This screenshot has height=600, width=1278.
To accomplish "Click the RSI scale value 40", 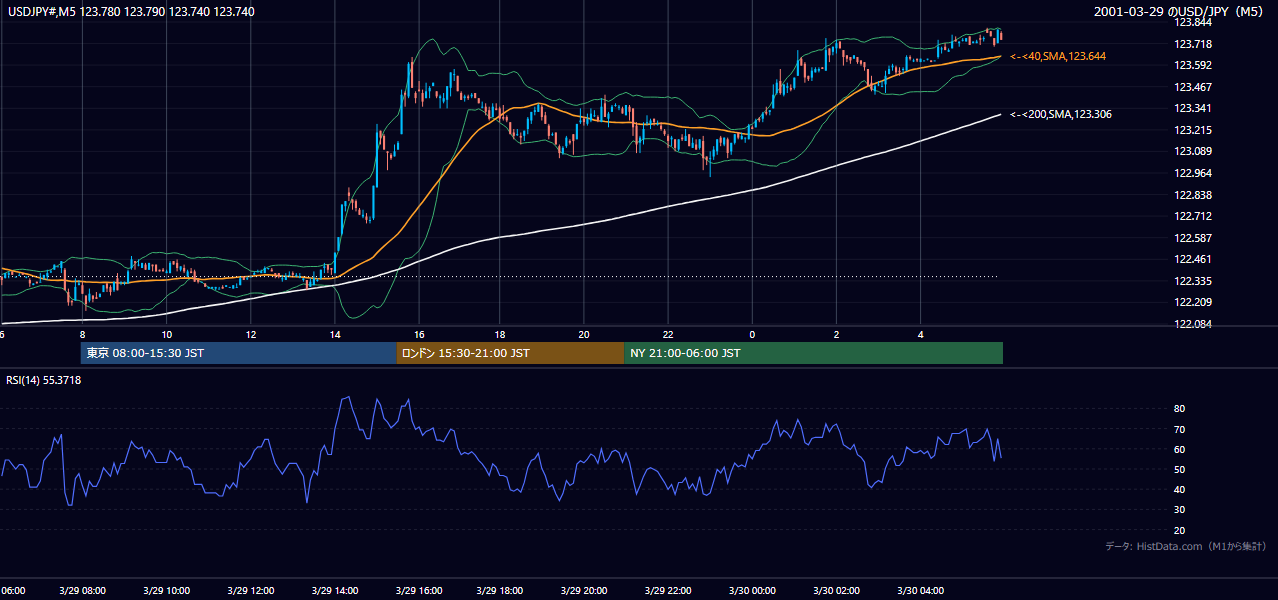I will (1180, 490).
